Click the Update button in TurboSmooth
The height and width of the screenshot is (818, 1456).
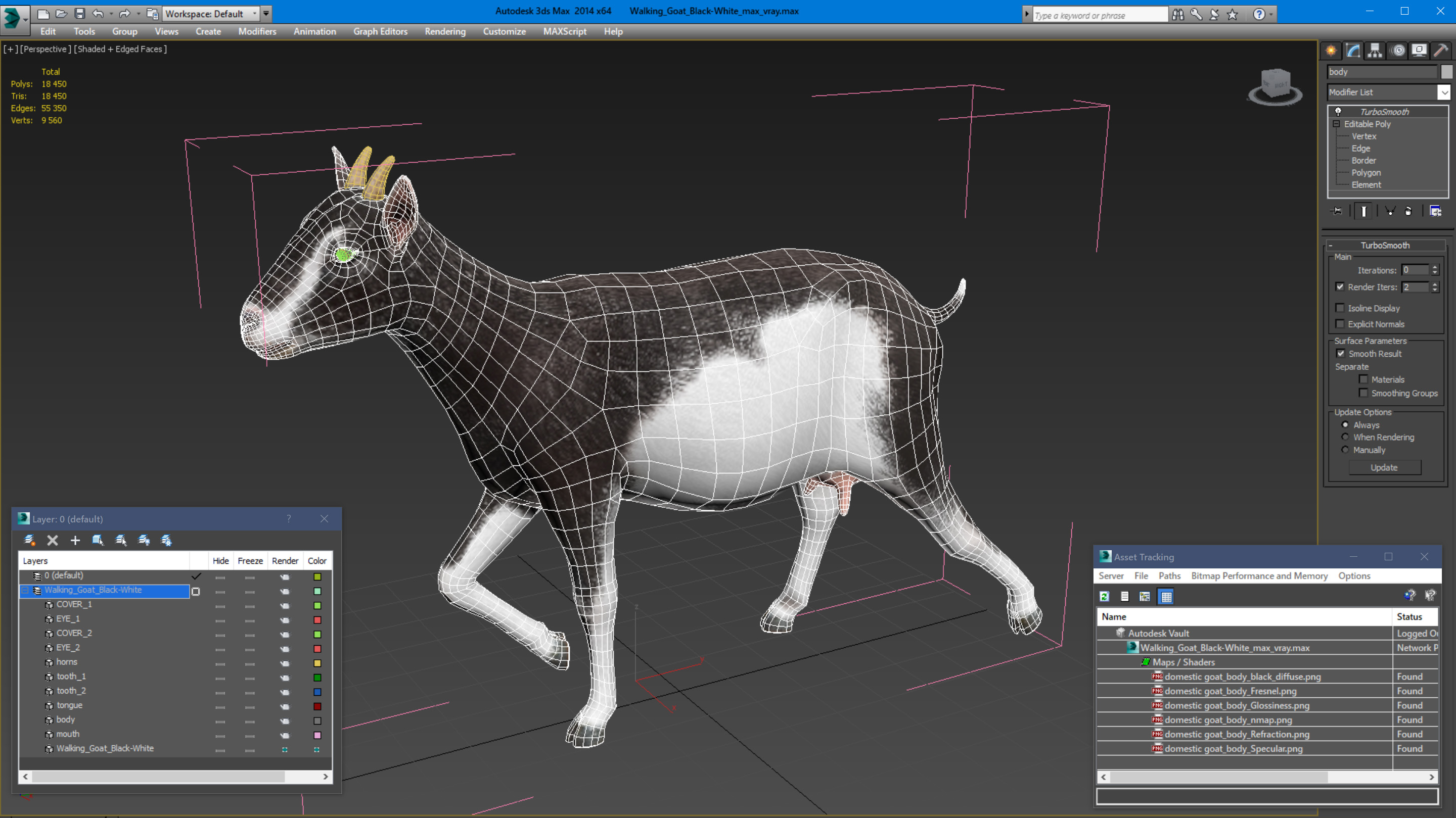point(1384,467)
